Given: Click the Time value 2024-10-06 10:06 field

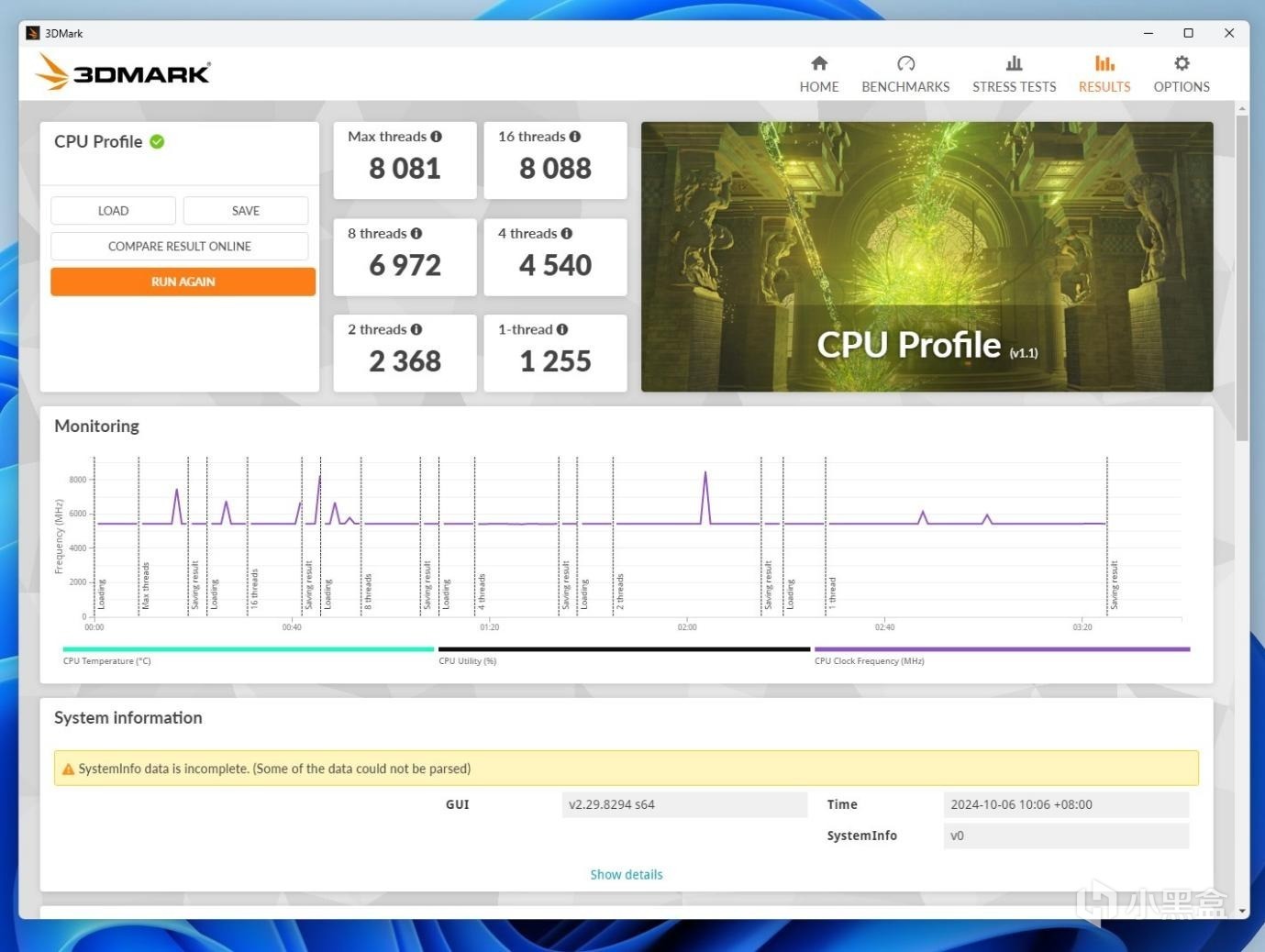Looking at the screenshot, I should click(1066, 804).
